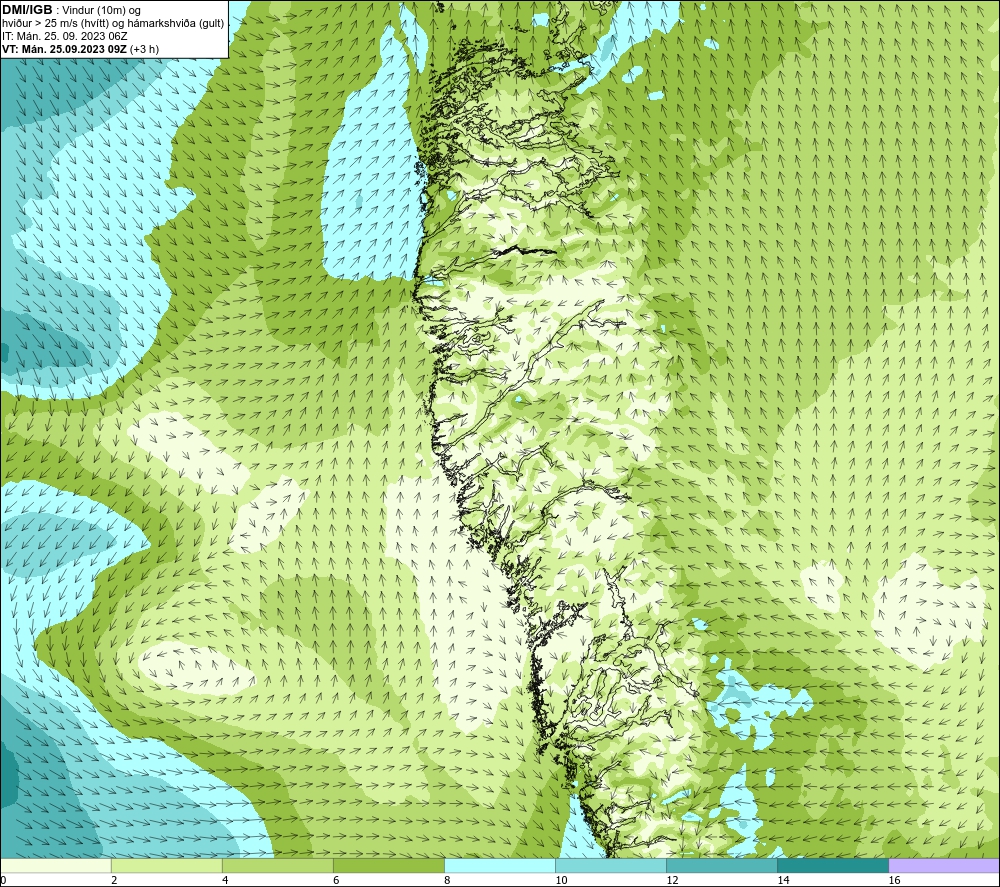Image resolution: width=1000 pixels, height=887 pixels.
Task: Click the 'IT: Mán. 25. 09. 2023 06Z' line
Action: tap(64, 36)
